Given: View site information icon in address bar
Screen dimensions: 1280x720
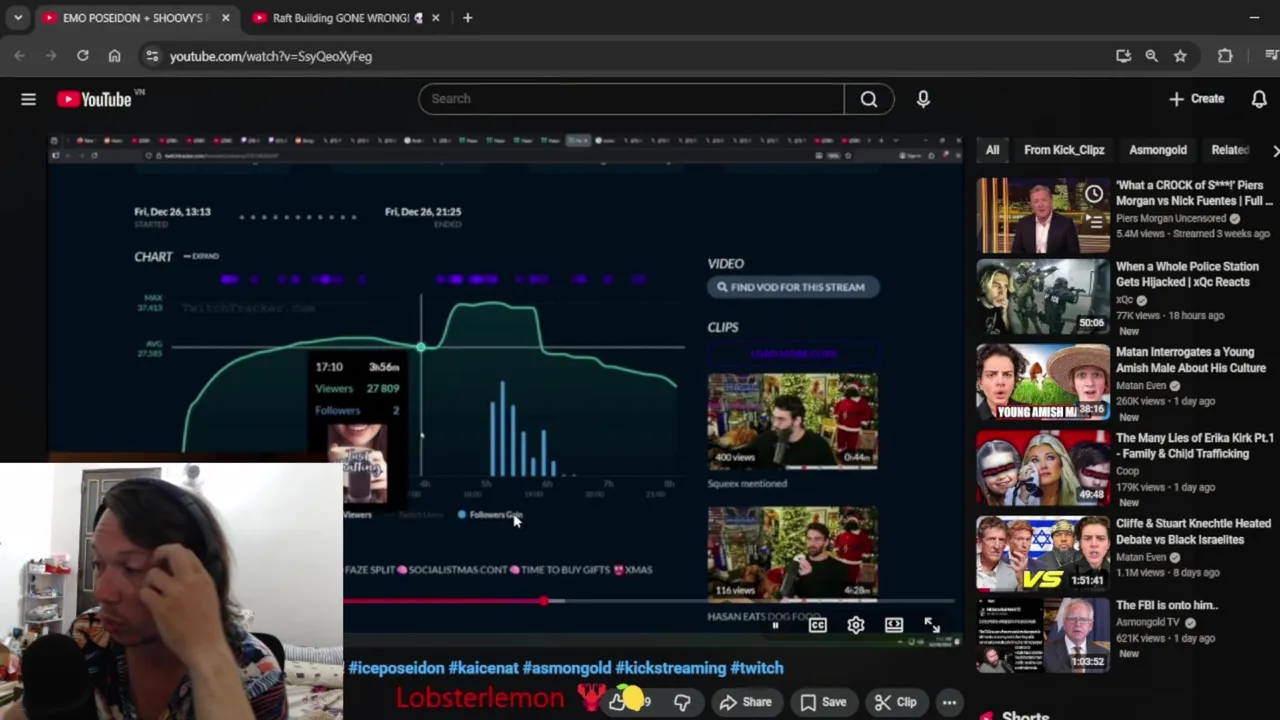Looking at the screenshot, I should coord(152,56).
